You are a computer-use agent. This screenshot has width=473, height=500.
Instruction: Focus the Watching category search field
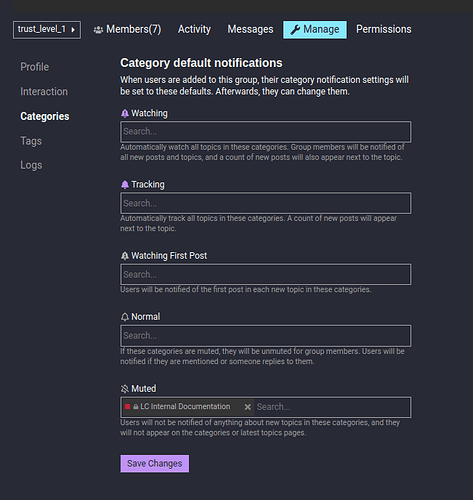click(266, 132)
